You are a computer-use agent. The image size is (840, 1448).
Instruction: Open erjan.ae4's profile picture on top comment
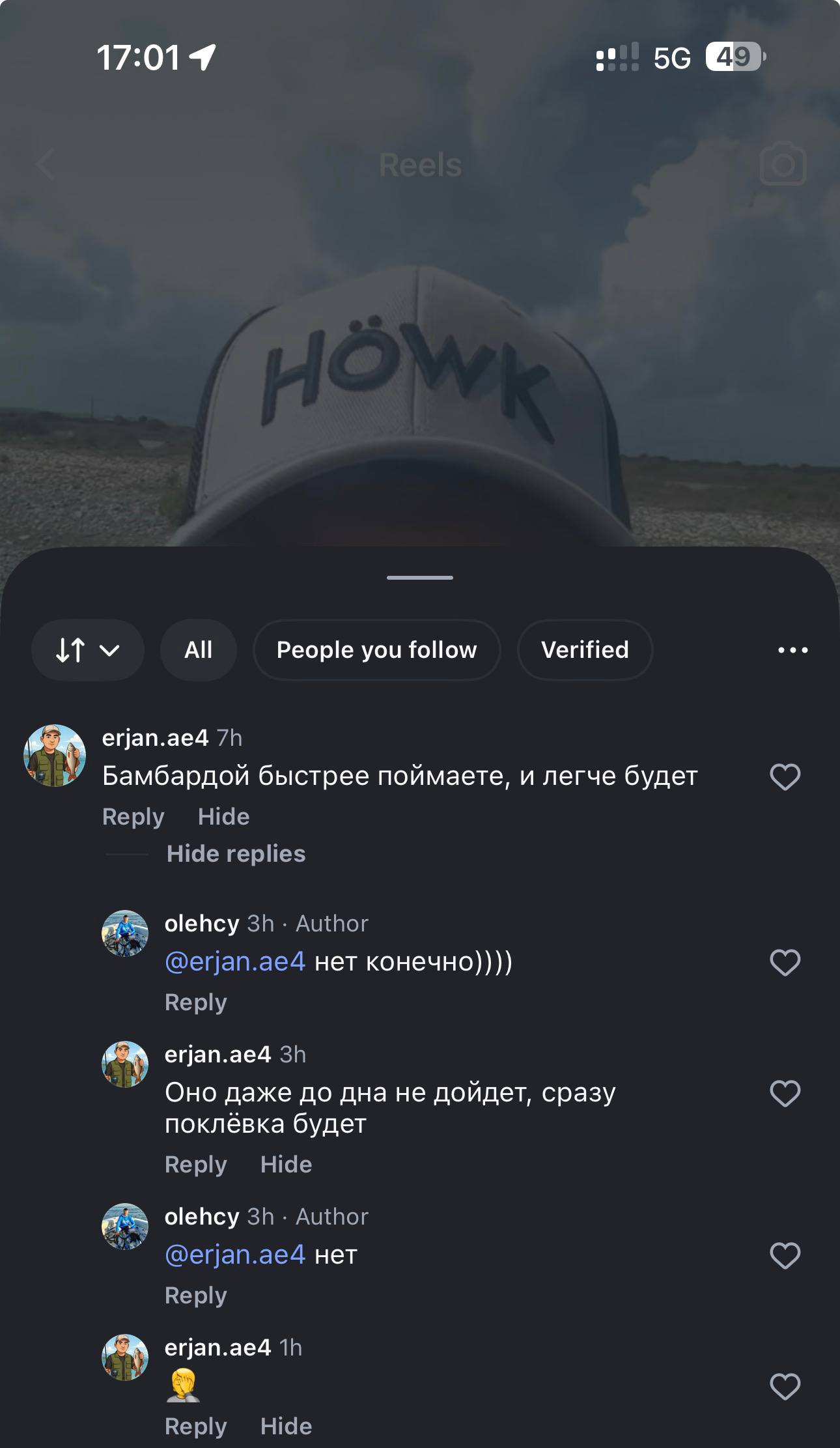pos(55,756)
